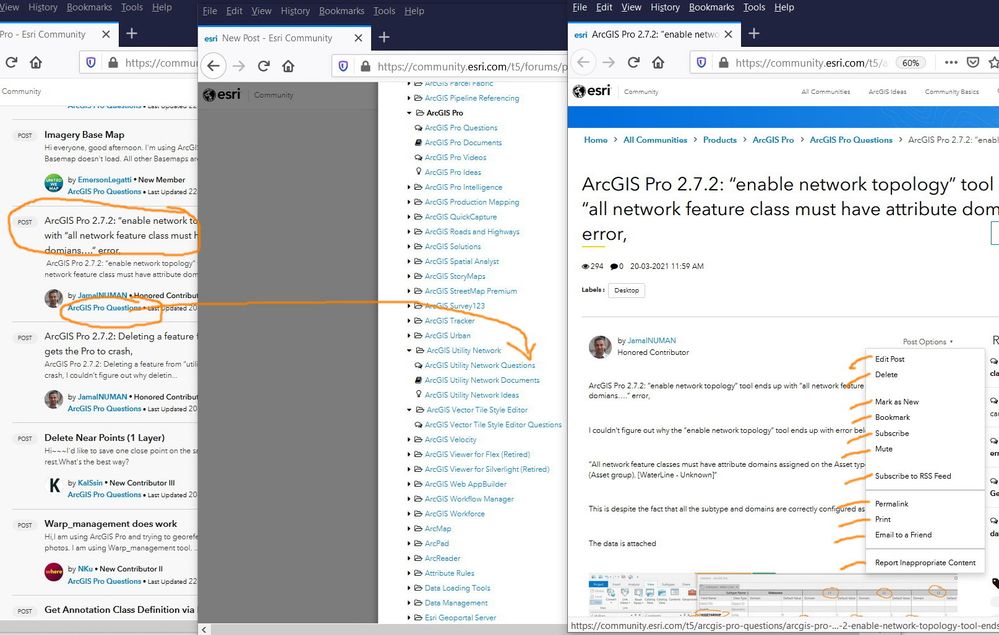Click shield icon in left Esri Community window
The image size is (999, 635).
pyautogui.click(x=90, y=62)
